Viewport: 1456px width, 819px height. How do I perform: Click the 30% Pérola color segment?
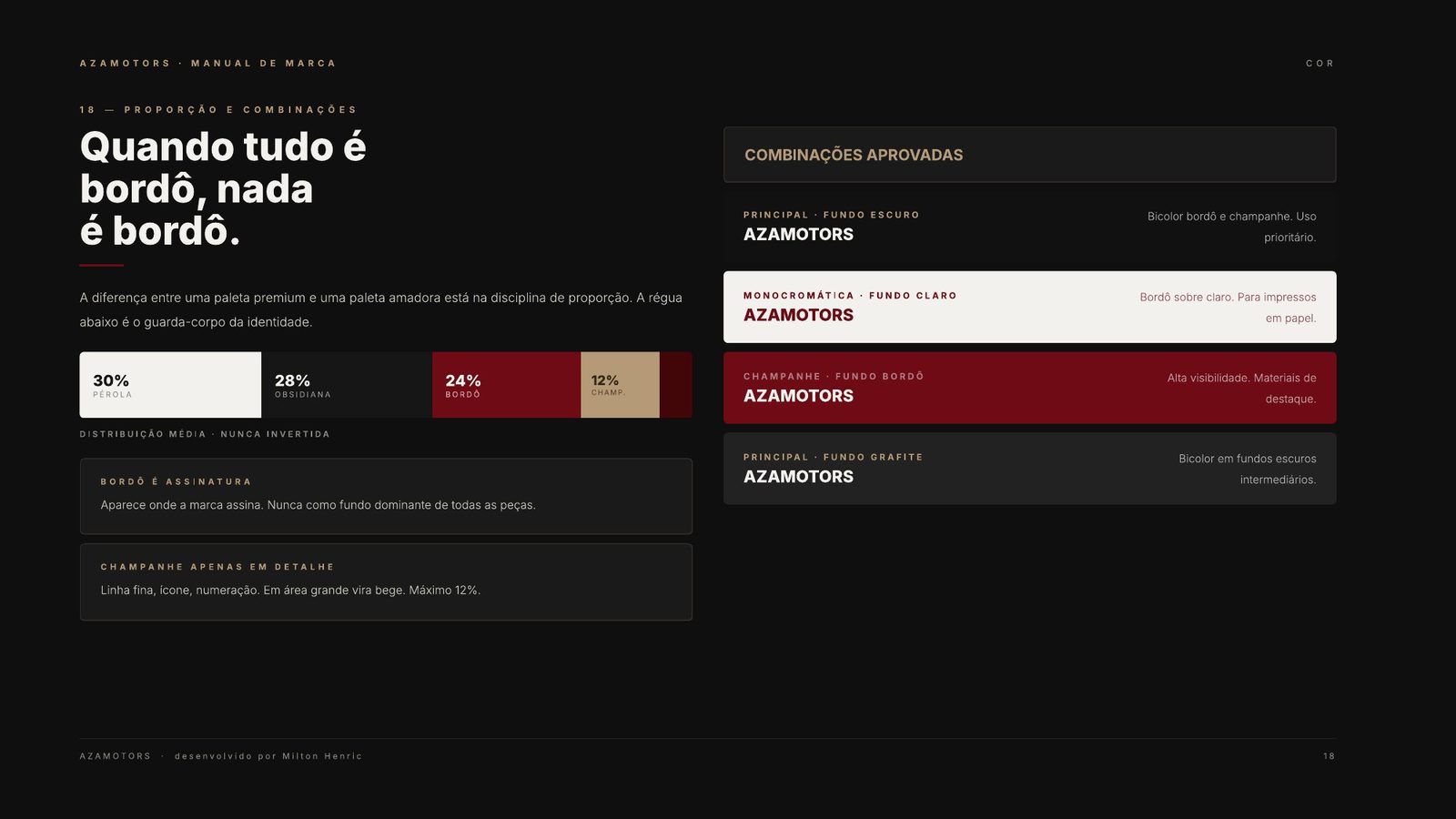click(170, 385)
